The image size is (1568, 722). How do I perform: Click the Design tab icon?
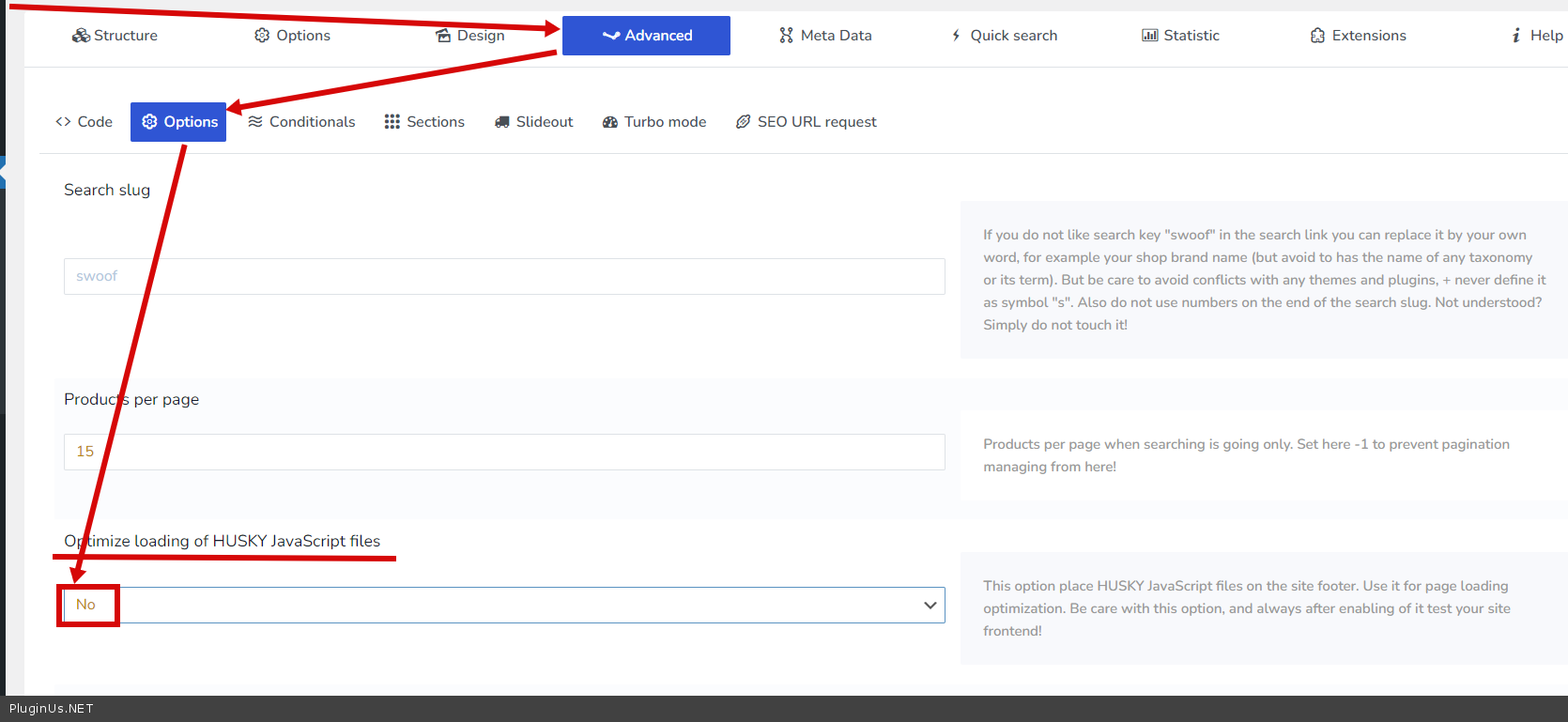pyautogui.click(x=443, y=36)
